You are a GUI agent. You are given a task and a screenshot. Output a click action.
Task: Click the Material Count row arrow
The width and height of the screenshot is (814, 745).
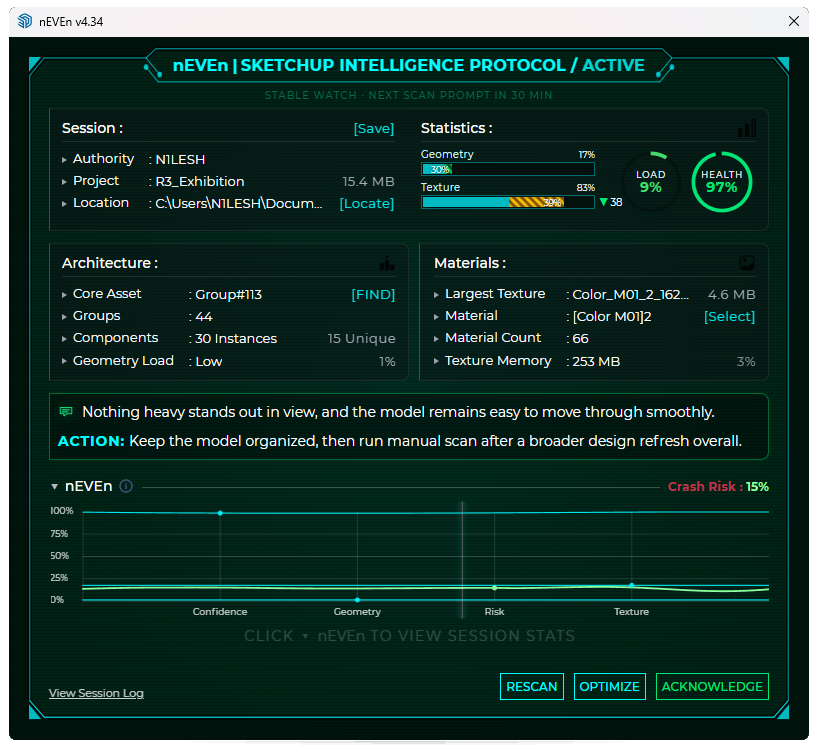pyautogui.click(x=437, y=339)
